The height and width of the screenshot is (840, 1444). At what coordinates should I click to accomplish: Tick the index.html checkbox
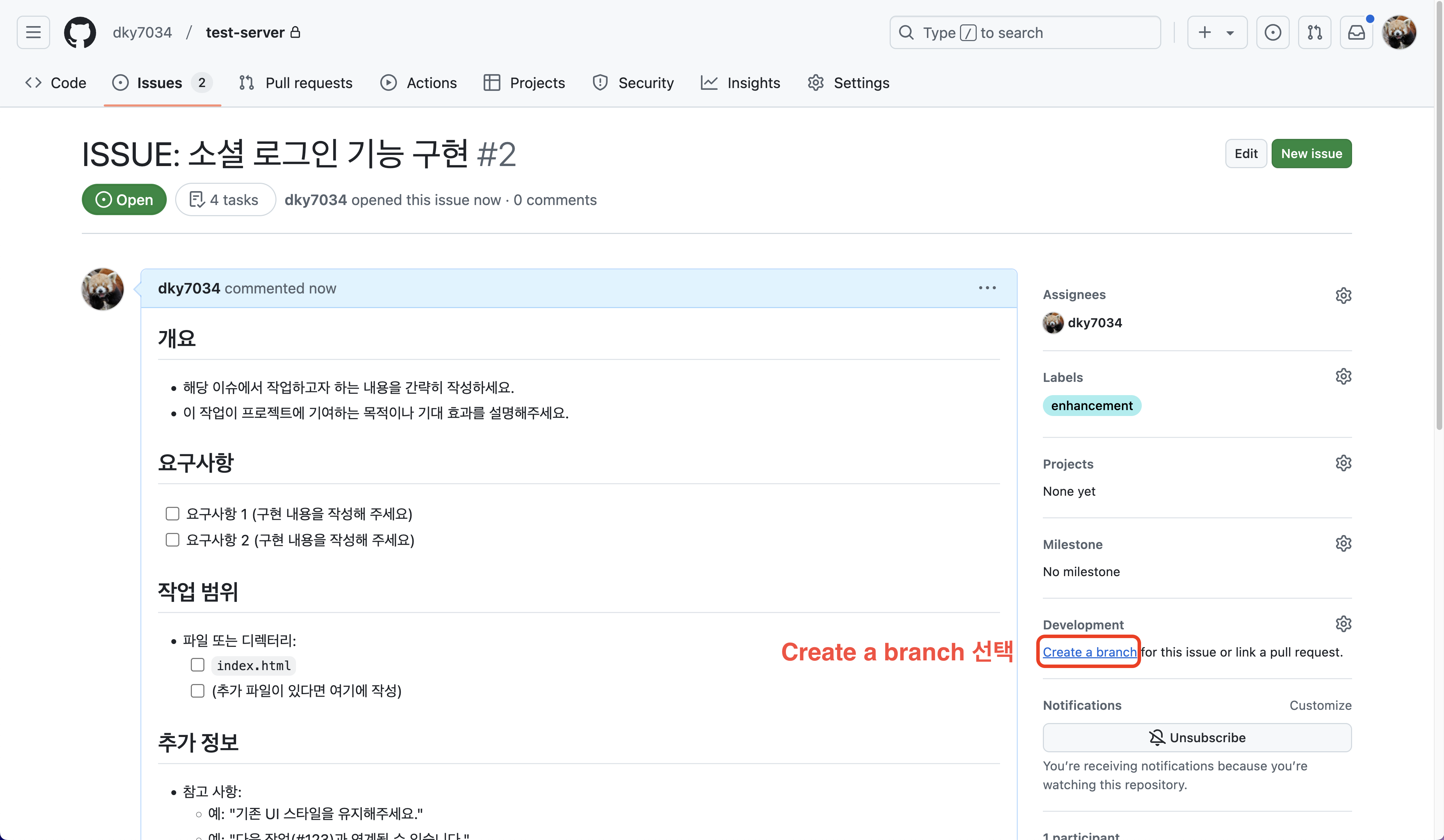pyautogui.click(x=198, y=665)
